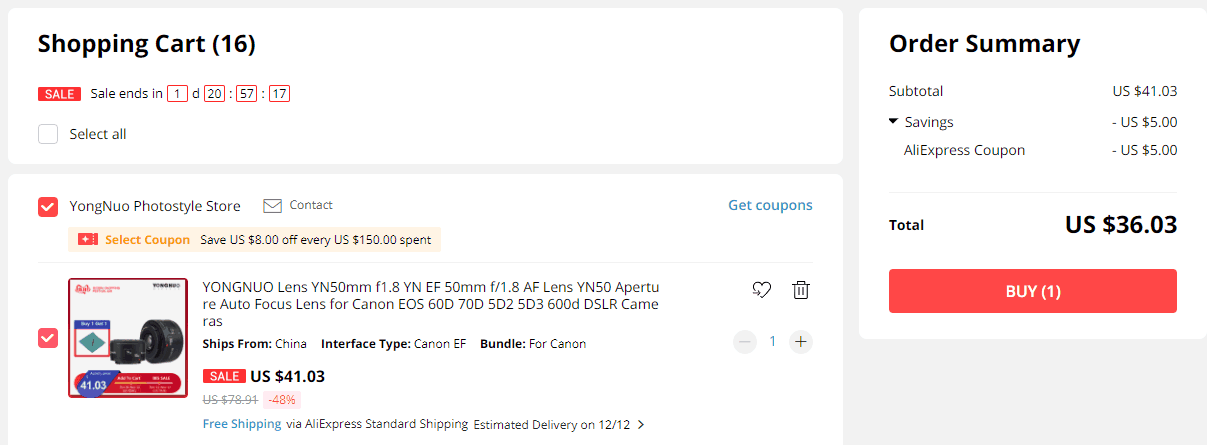This screenshot has width=1207, height=445.
Task: Click the envelope Contact icon
Action: pyautogui.click(x=272, y=205)
